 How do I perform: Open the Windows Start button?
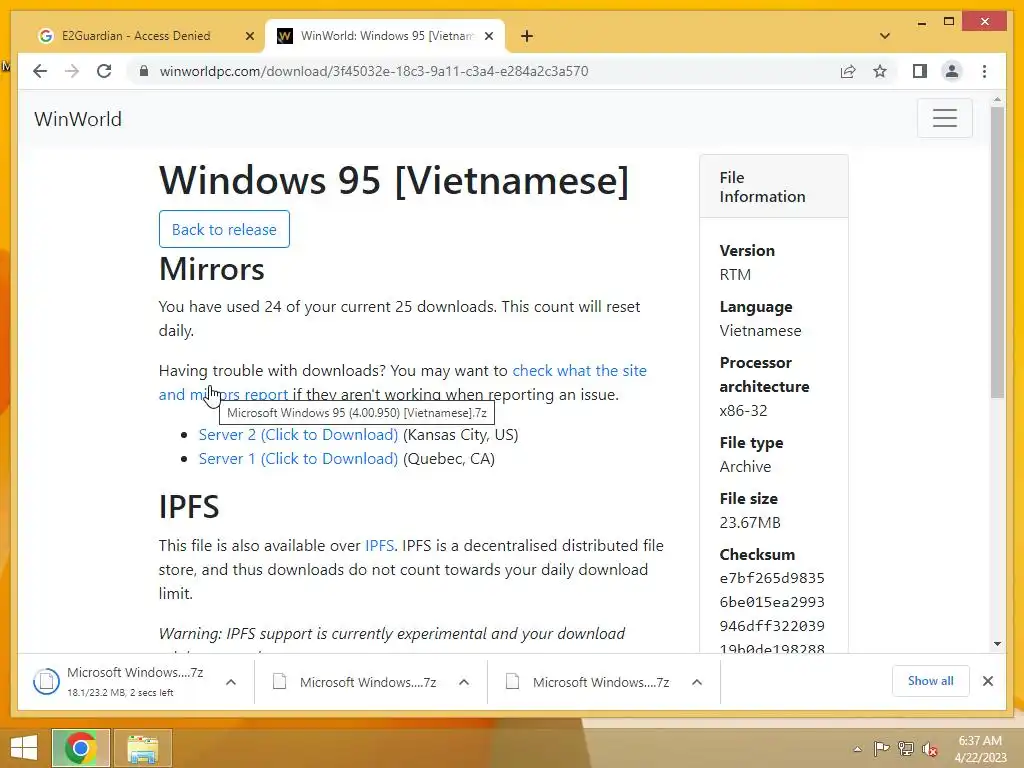tap(24, 748)
